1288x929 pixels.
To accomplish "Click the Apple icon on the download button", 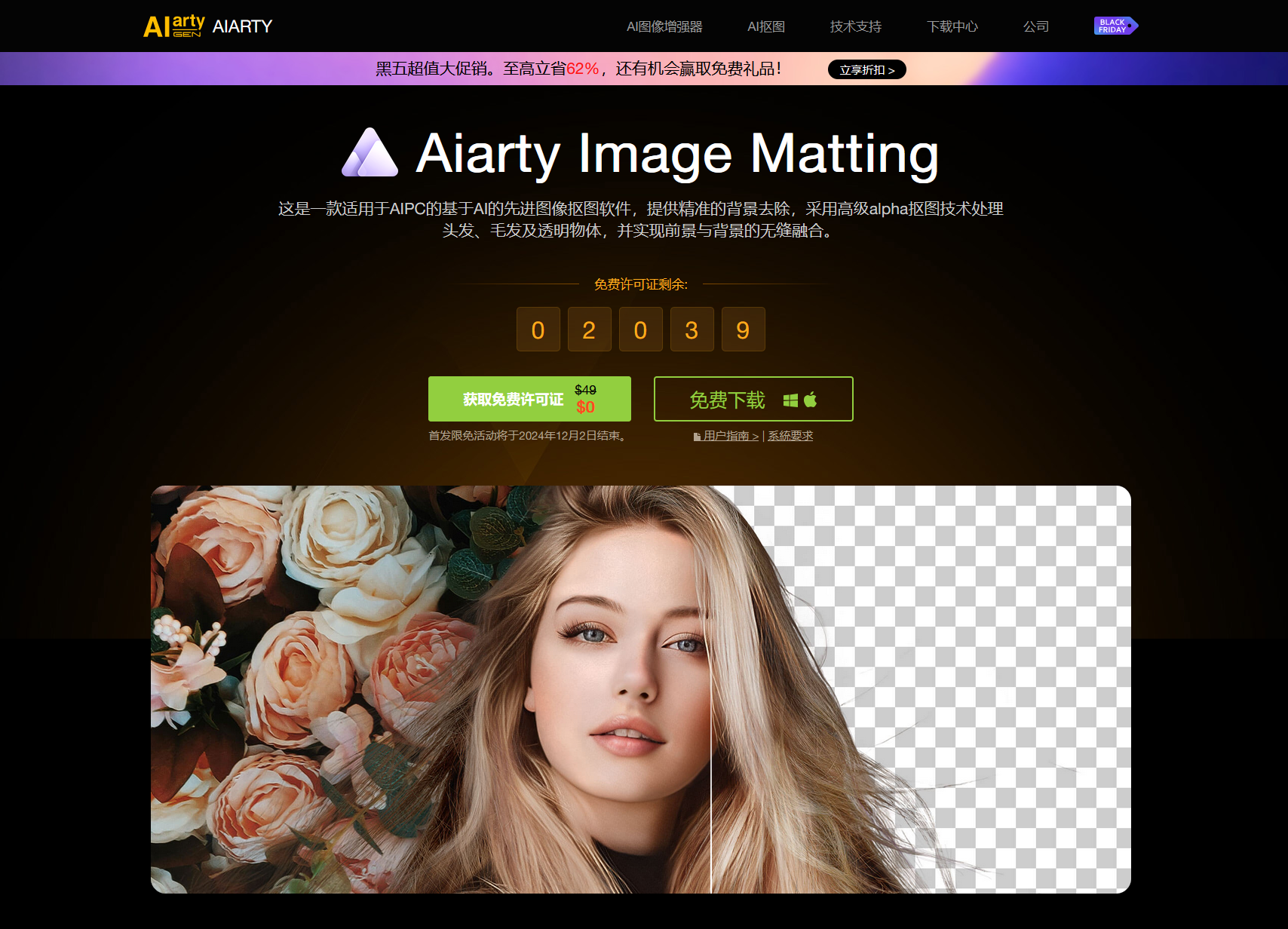I will 811,399.
